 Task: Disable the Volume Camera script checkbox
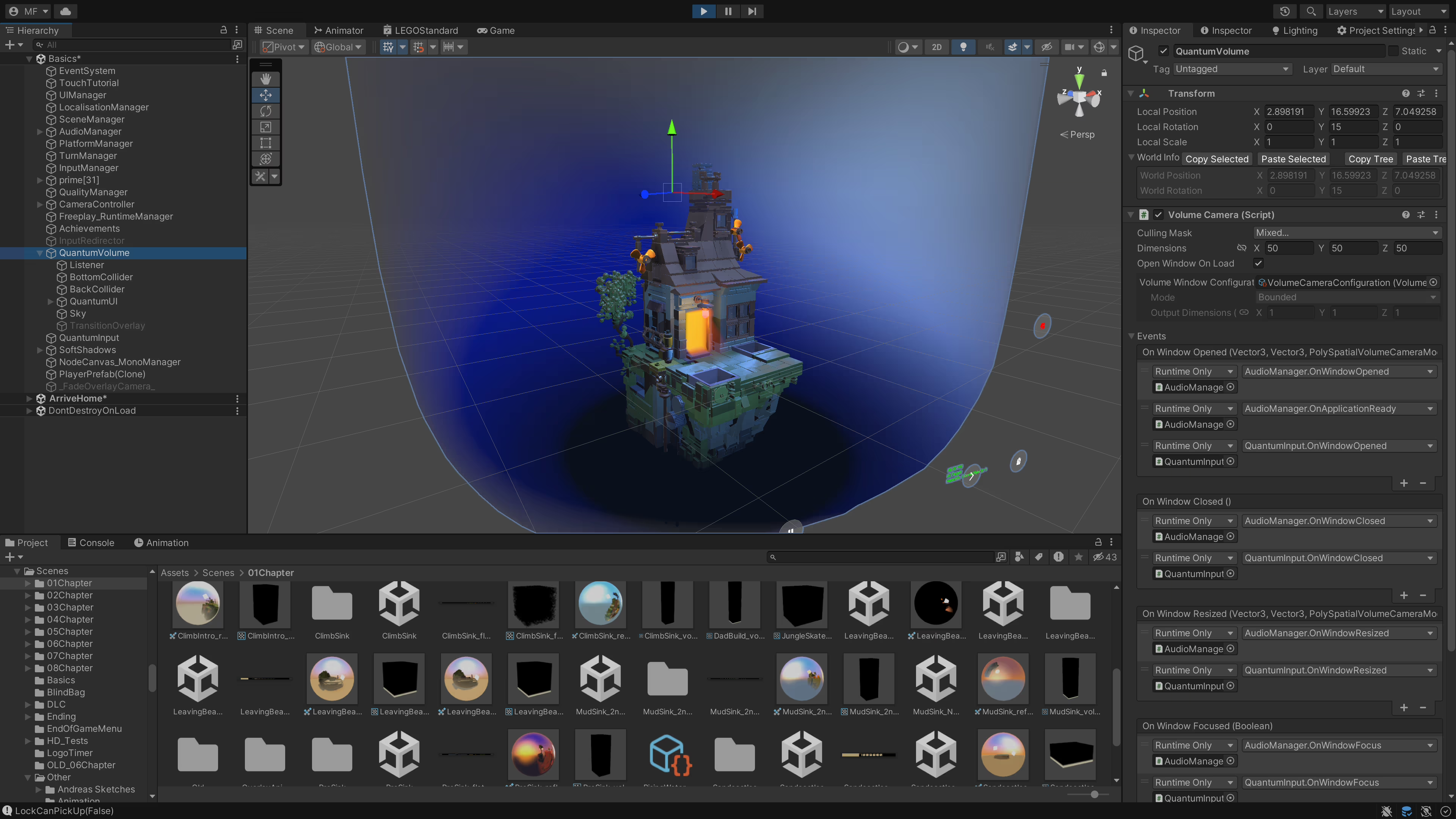pyautogui.click(x=1158, y=215)
